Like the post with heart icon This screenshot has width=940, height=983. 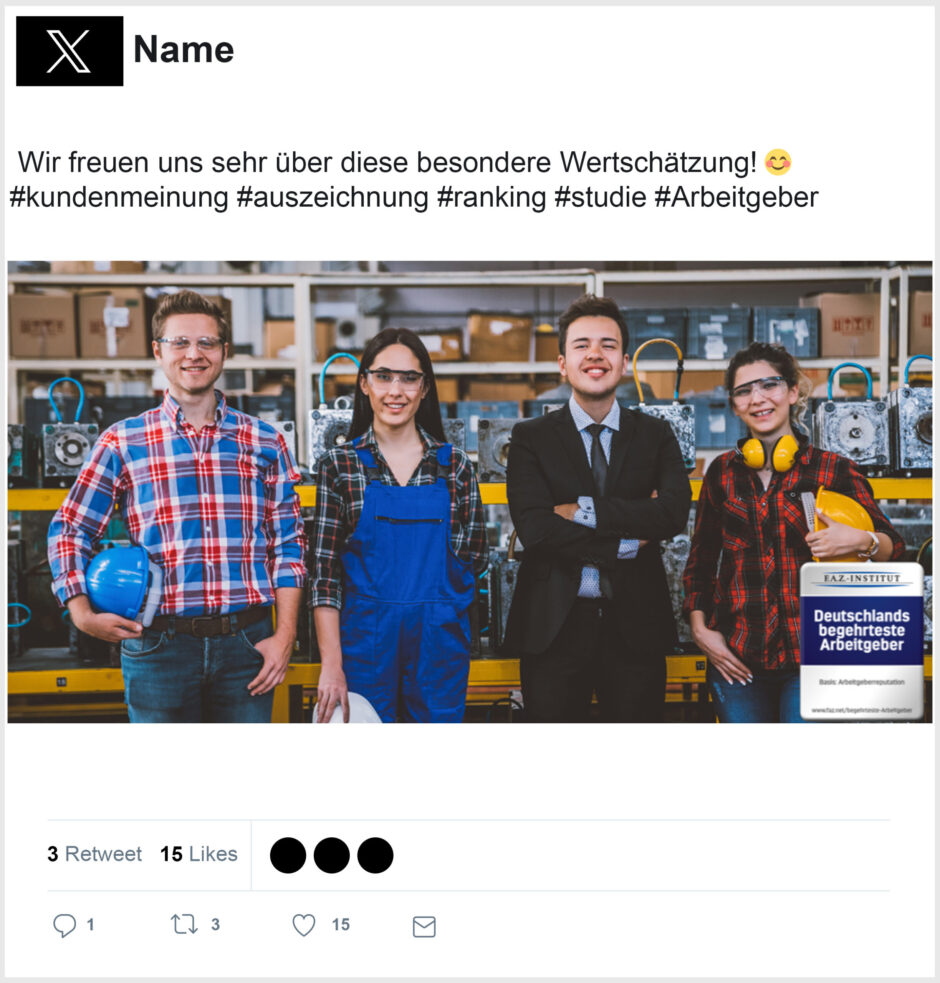pos(304,925)
